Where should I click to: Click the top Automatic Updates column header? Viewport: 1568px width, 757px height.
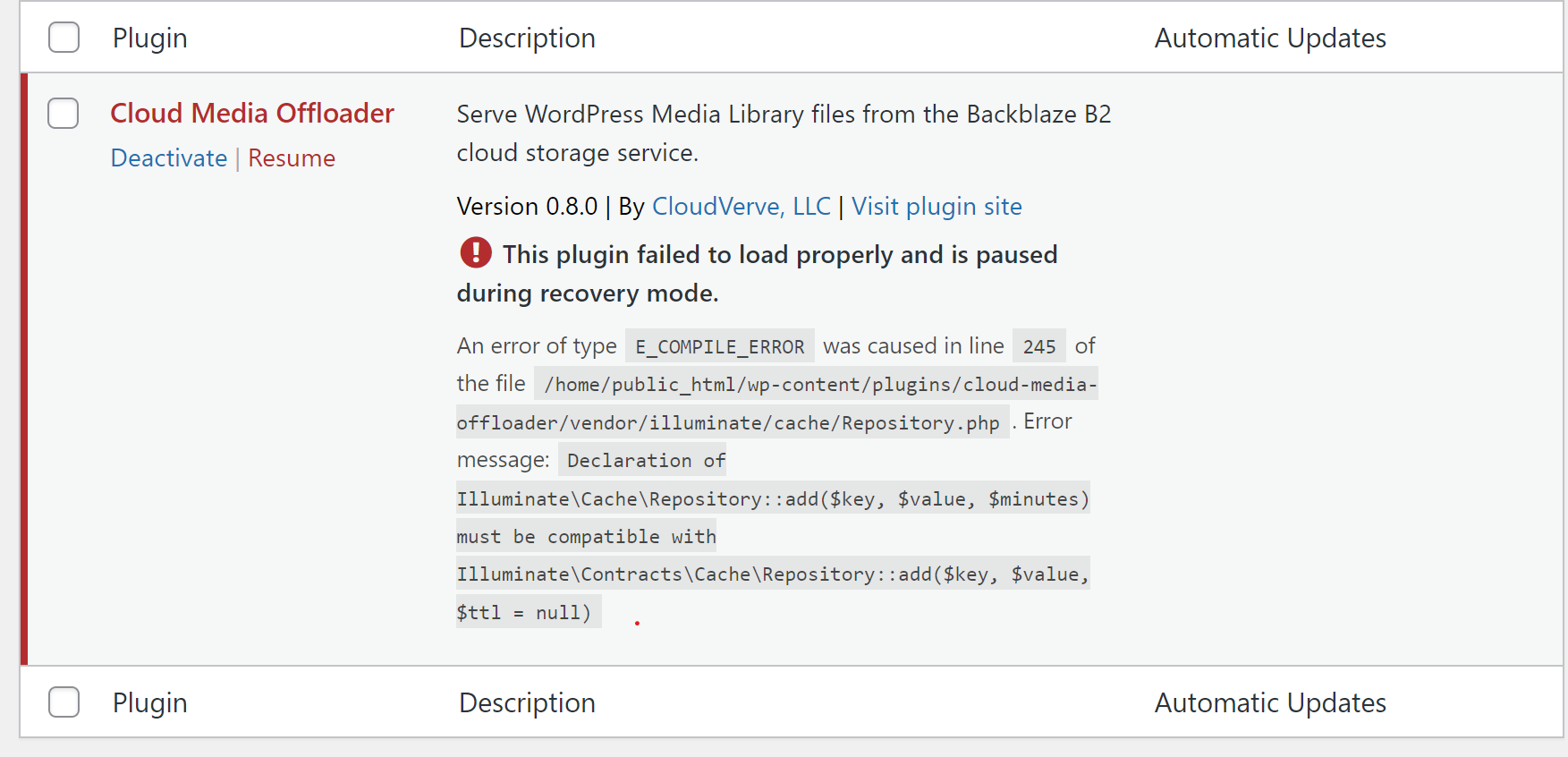[1270, 38]
